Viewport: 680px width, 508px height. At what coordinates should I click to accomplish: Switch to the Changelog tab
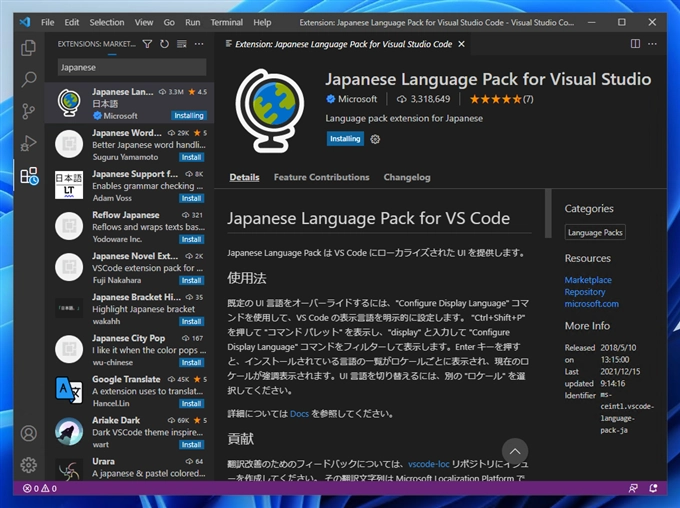[407, 177]
